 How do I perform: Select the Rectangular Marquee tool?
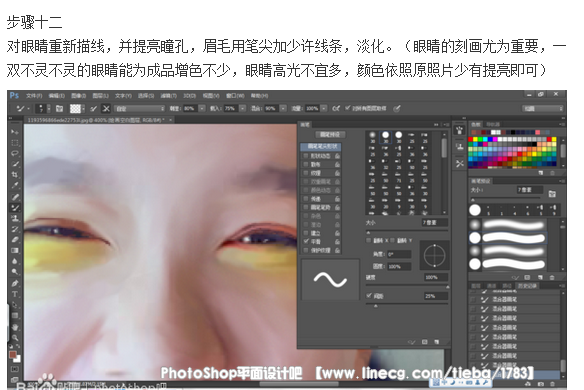click(x=15, y=143)
